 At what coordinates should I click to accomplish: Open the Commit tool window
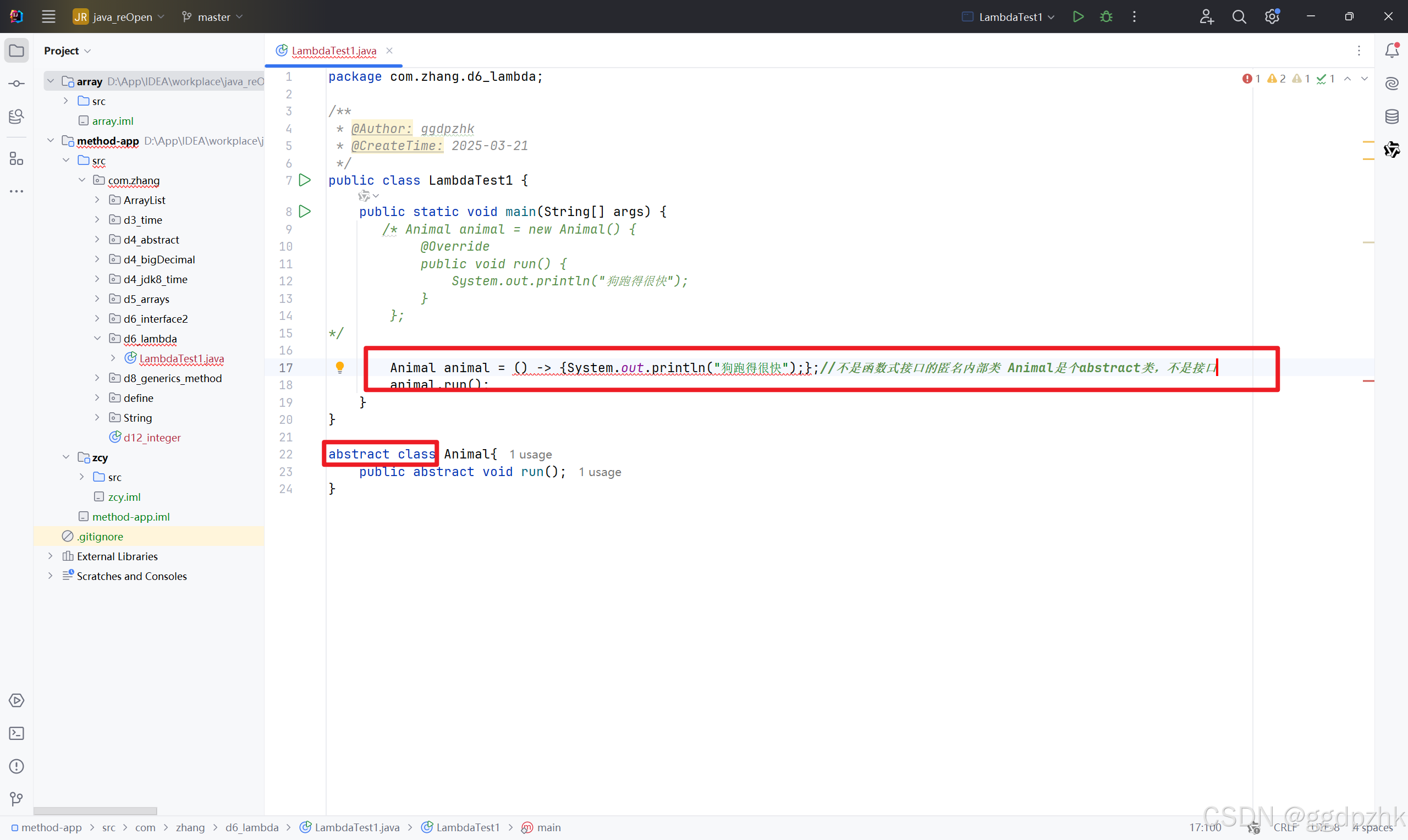tap(16, 84)
